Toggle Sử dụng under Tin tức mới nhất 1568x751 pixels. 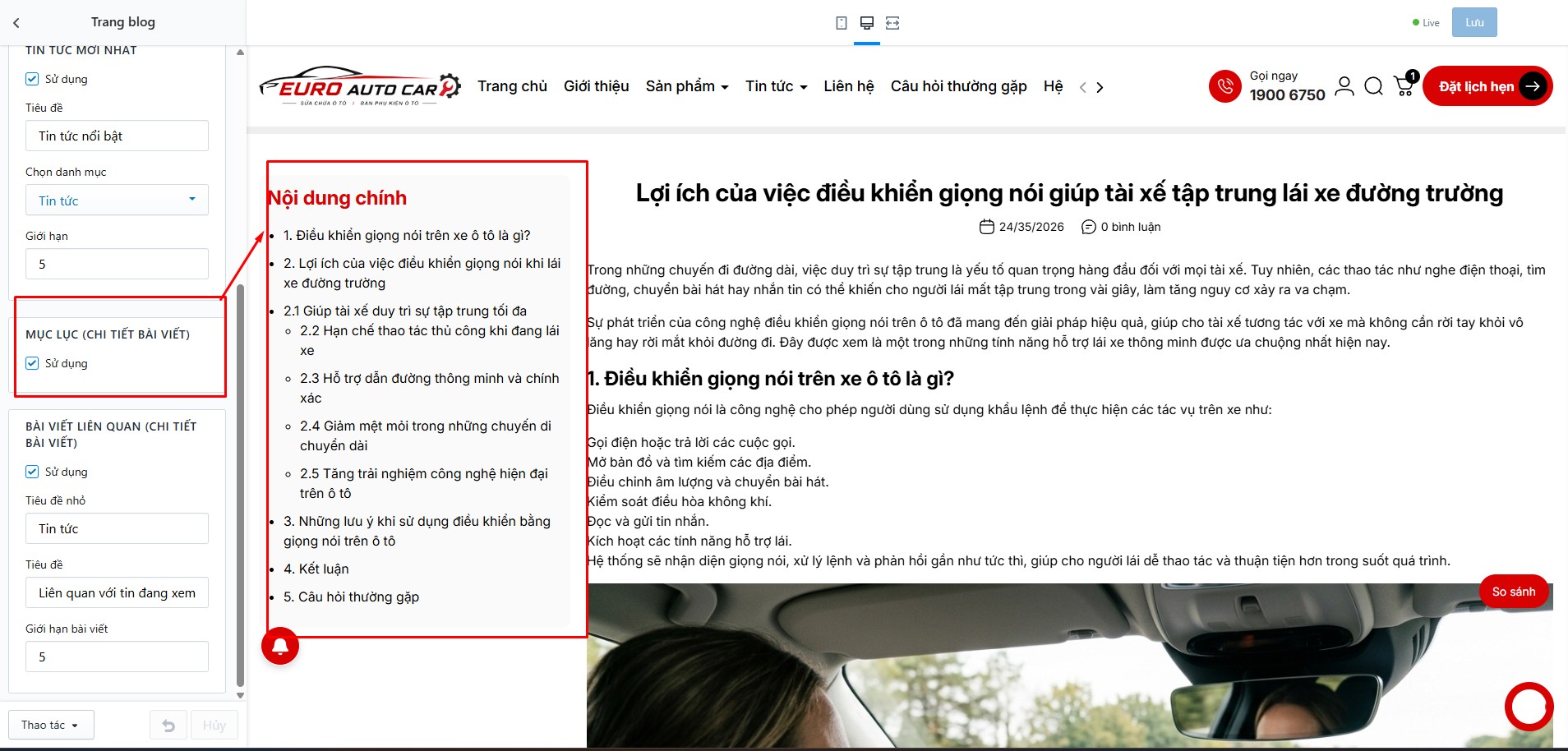coord(32,79)
